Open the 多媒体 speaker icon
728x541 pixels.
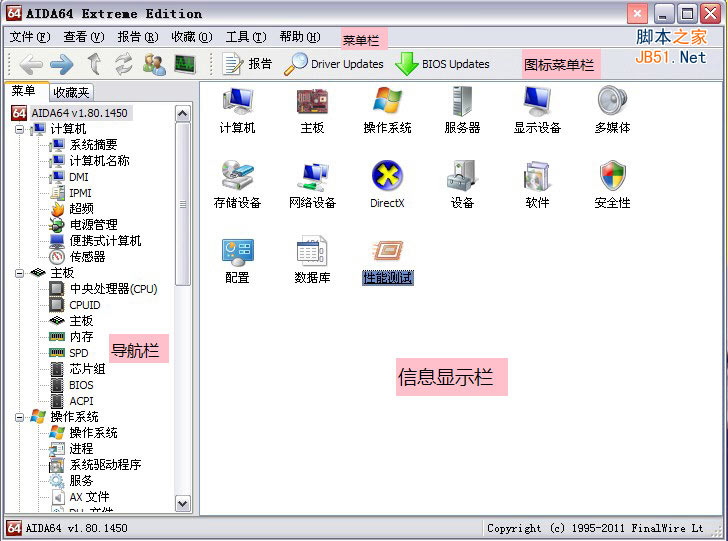pos(612,111)
